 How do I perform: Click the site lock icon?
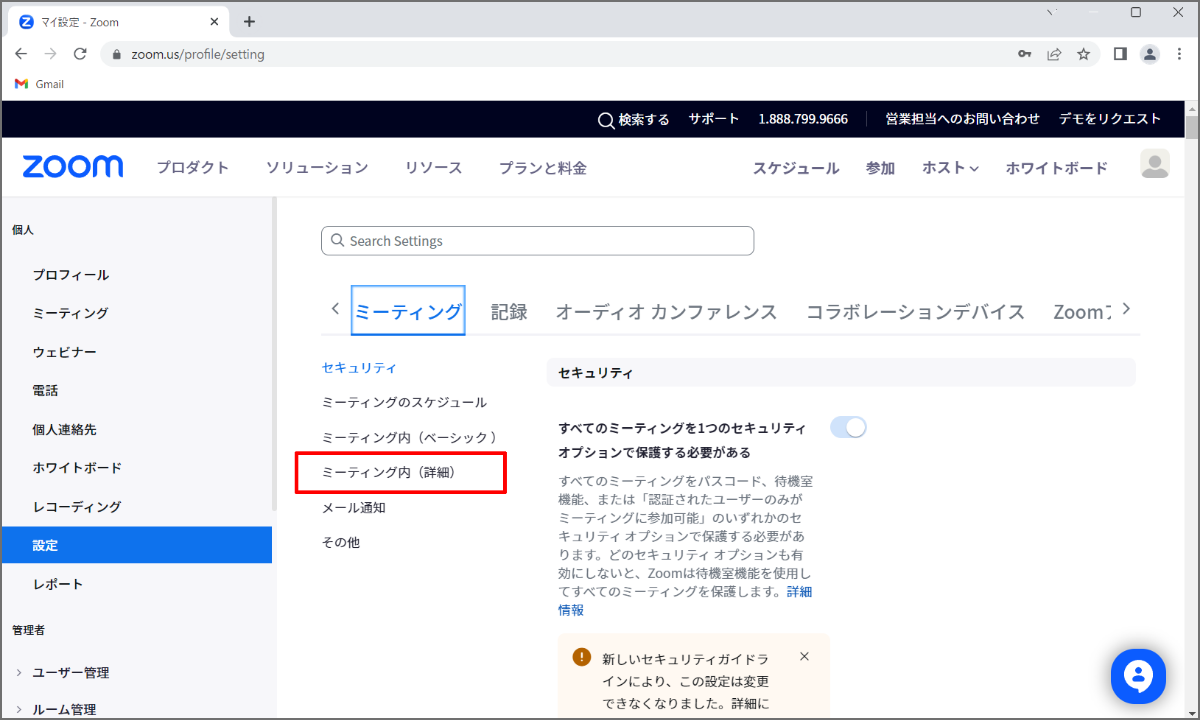coord(117,54)
